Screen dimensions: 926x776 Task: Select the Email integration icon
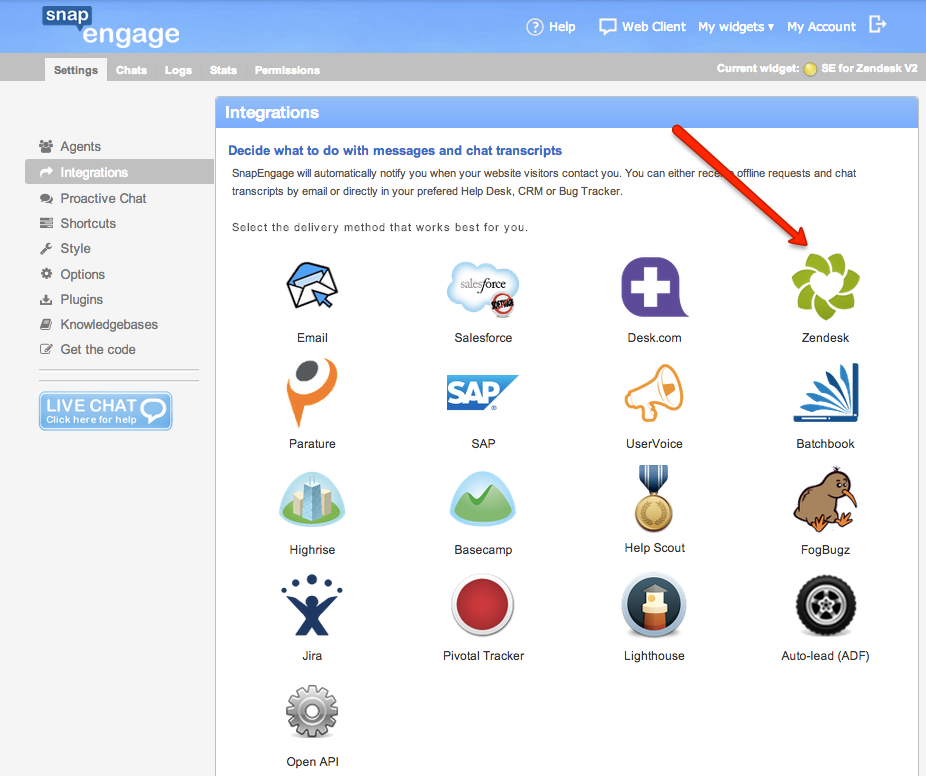[312, 286]
